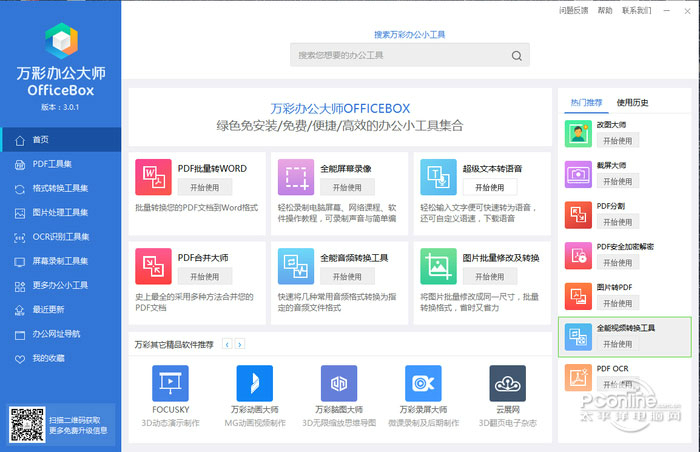Show next page of recommended software
Screen dimensions: 700x452
click(240, 344)
